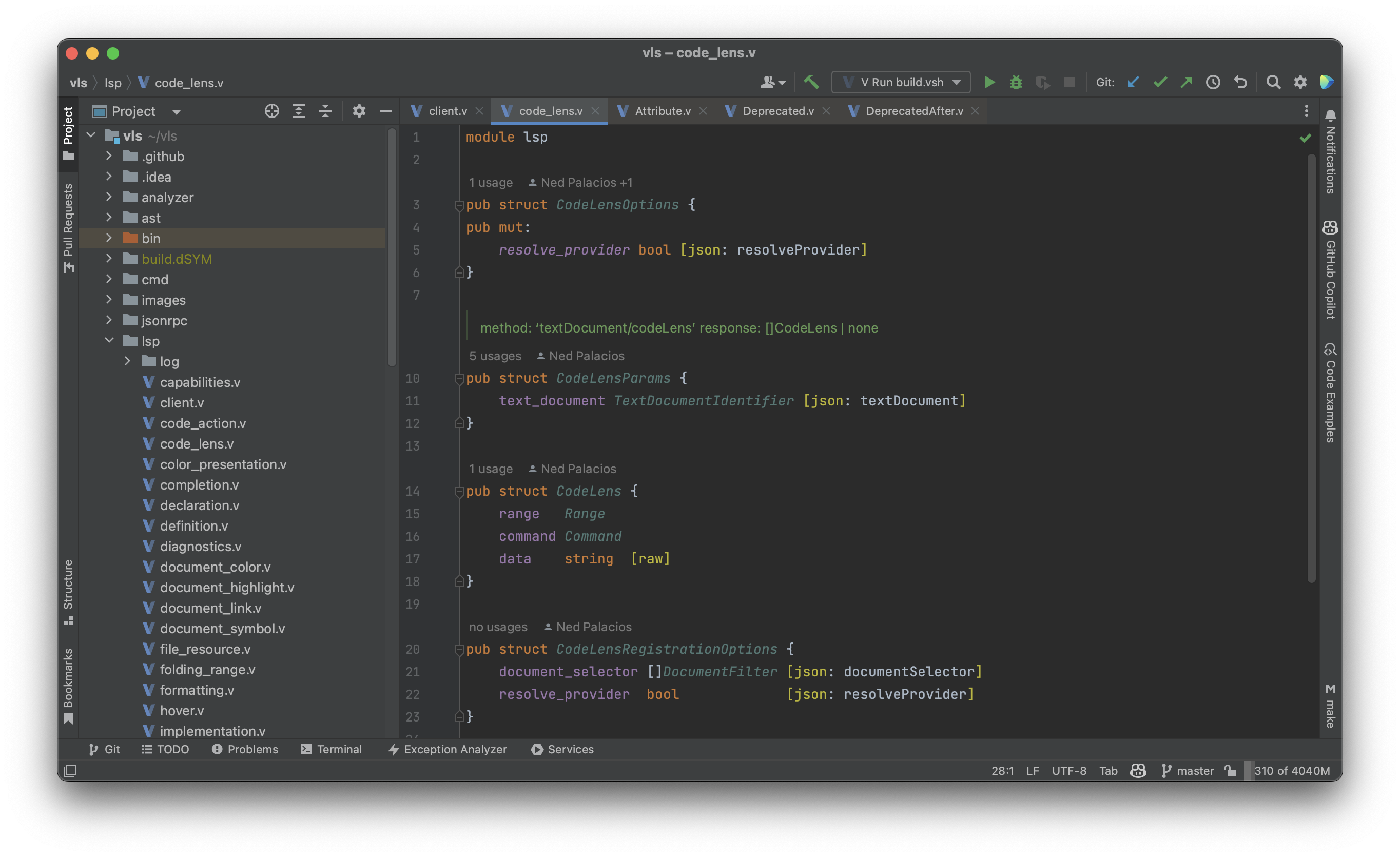The image size is (1400, 857).
Task: Push commits using the Git push arrow
Action: 1187,82
